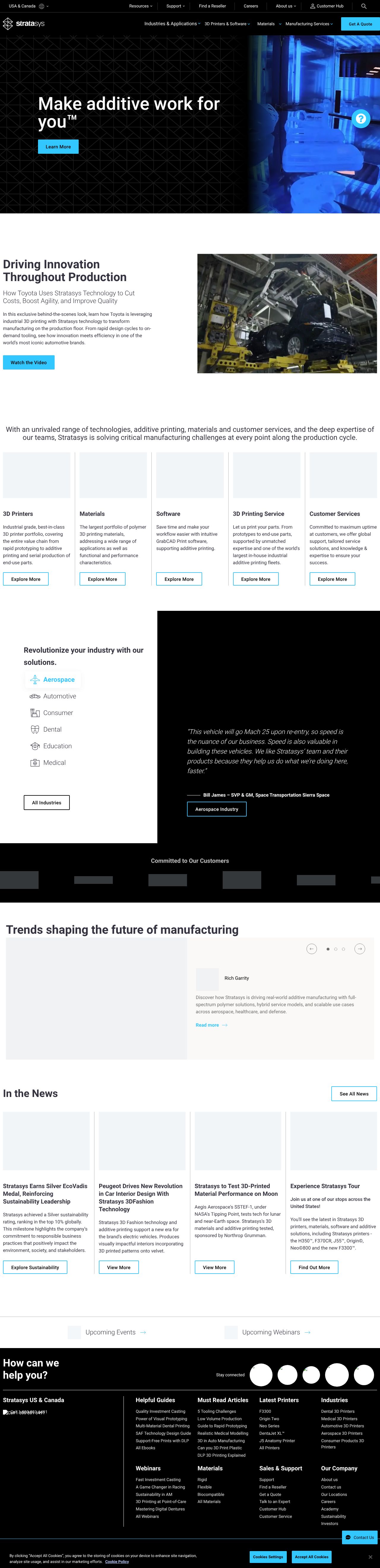Image resolution: width=380 pixels, height=1568 pixels.
Task: Click the Stratasys logo
Action: 24,24
